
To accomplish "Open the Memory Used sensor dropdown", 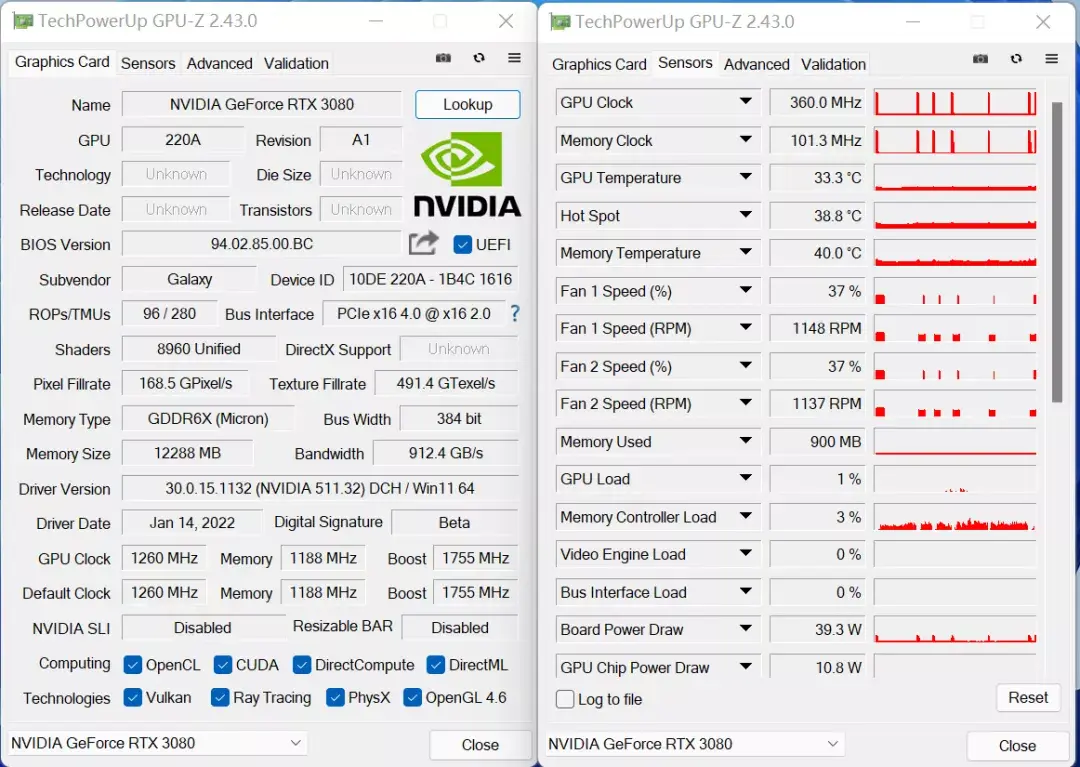I will (744, 441).
